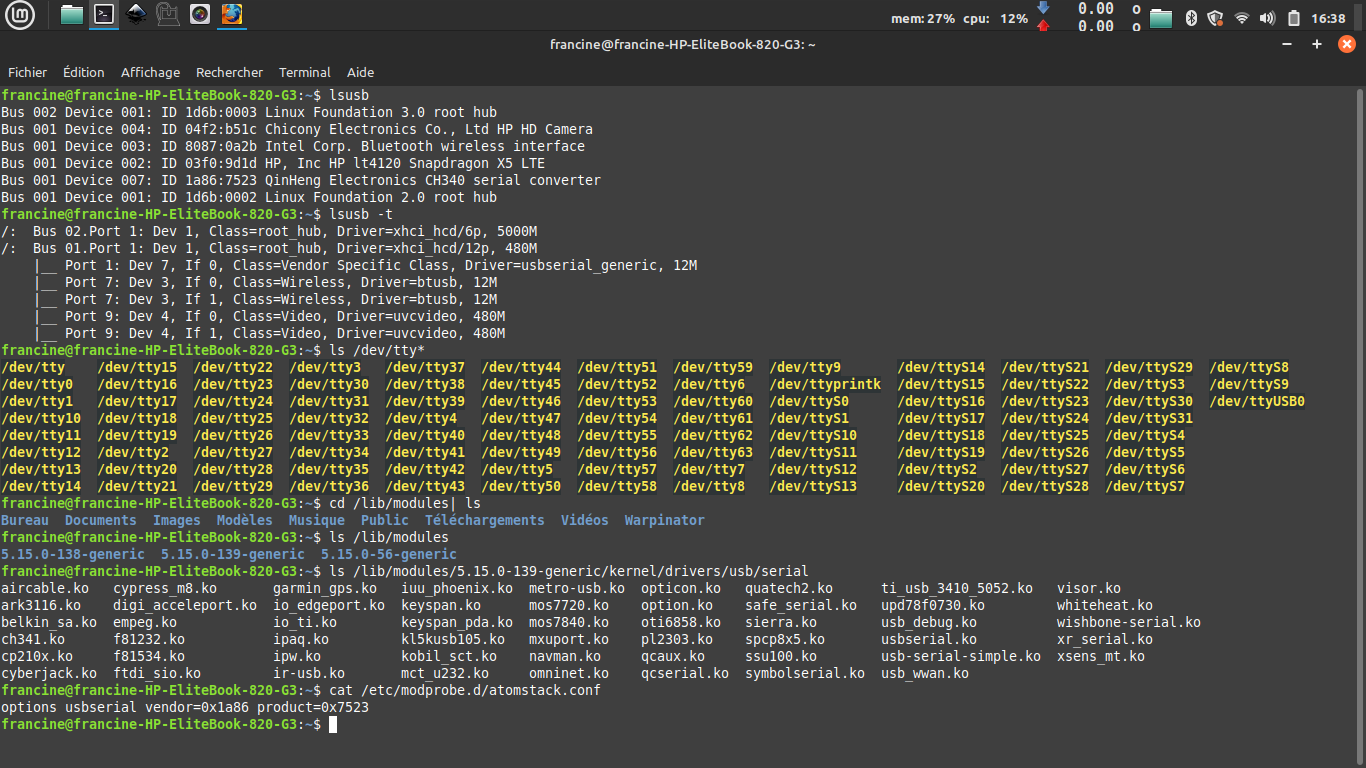Open the update manager shield icon
1366x768 pixels.
[1216, 18]
